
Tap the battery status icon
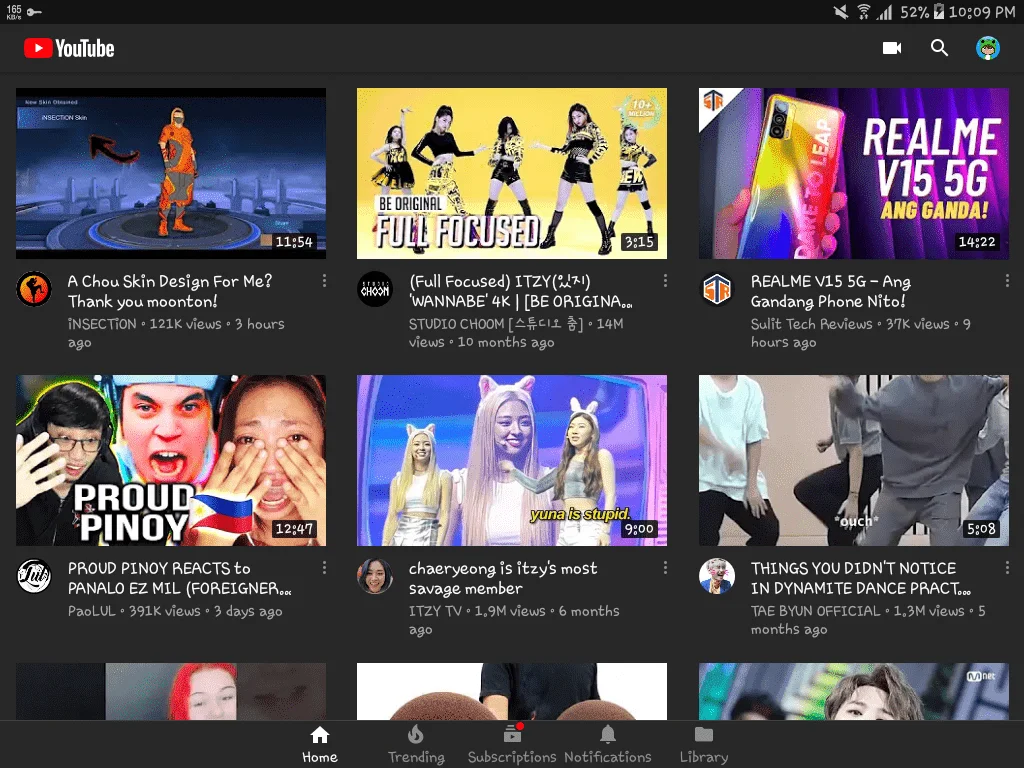938,11
